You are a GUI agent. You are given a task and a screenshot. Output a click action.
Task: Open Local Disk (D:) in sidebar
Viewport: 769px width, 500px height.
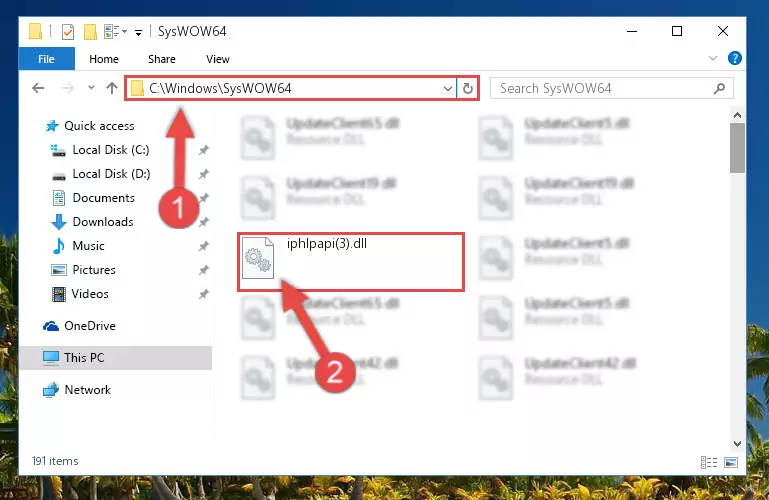pos(111,174)
